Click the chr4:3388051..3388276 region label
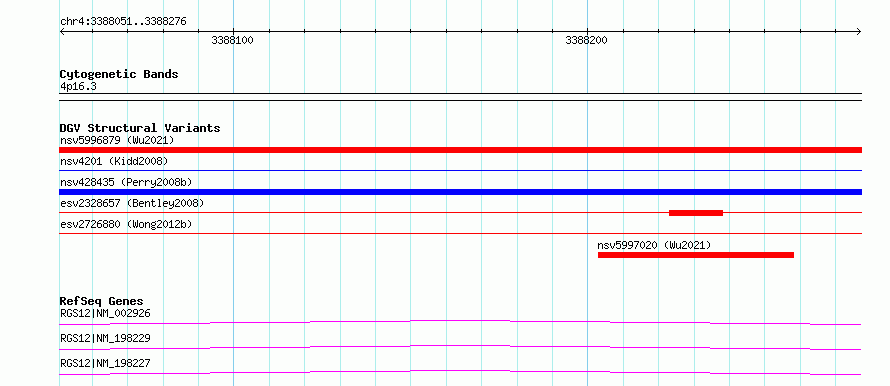The height and width of the screenshot is (386, 890). click(123, 22)
